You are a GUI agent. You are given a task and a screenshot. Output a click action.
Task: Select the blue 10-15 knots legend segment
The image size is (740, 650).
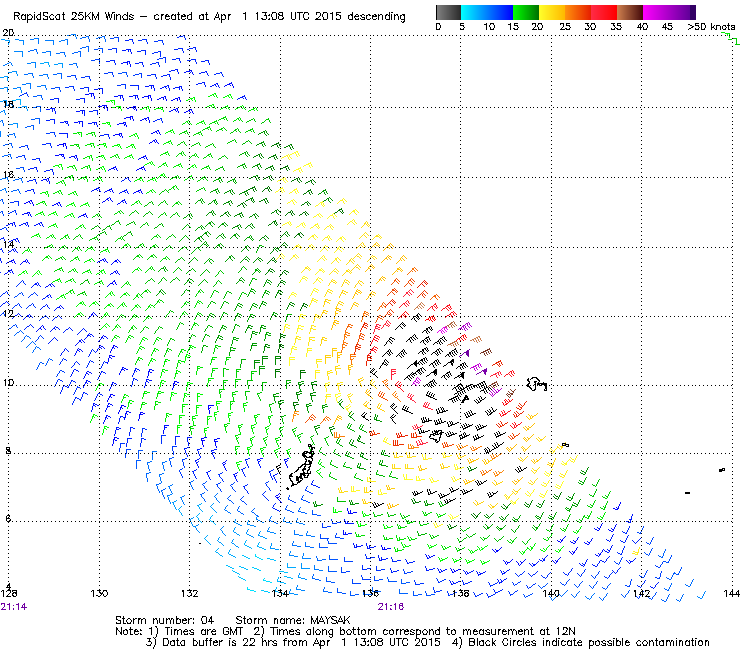(x=500, y=12)
